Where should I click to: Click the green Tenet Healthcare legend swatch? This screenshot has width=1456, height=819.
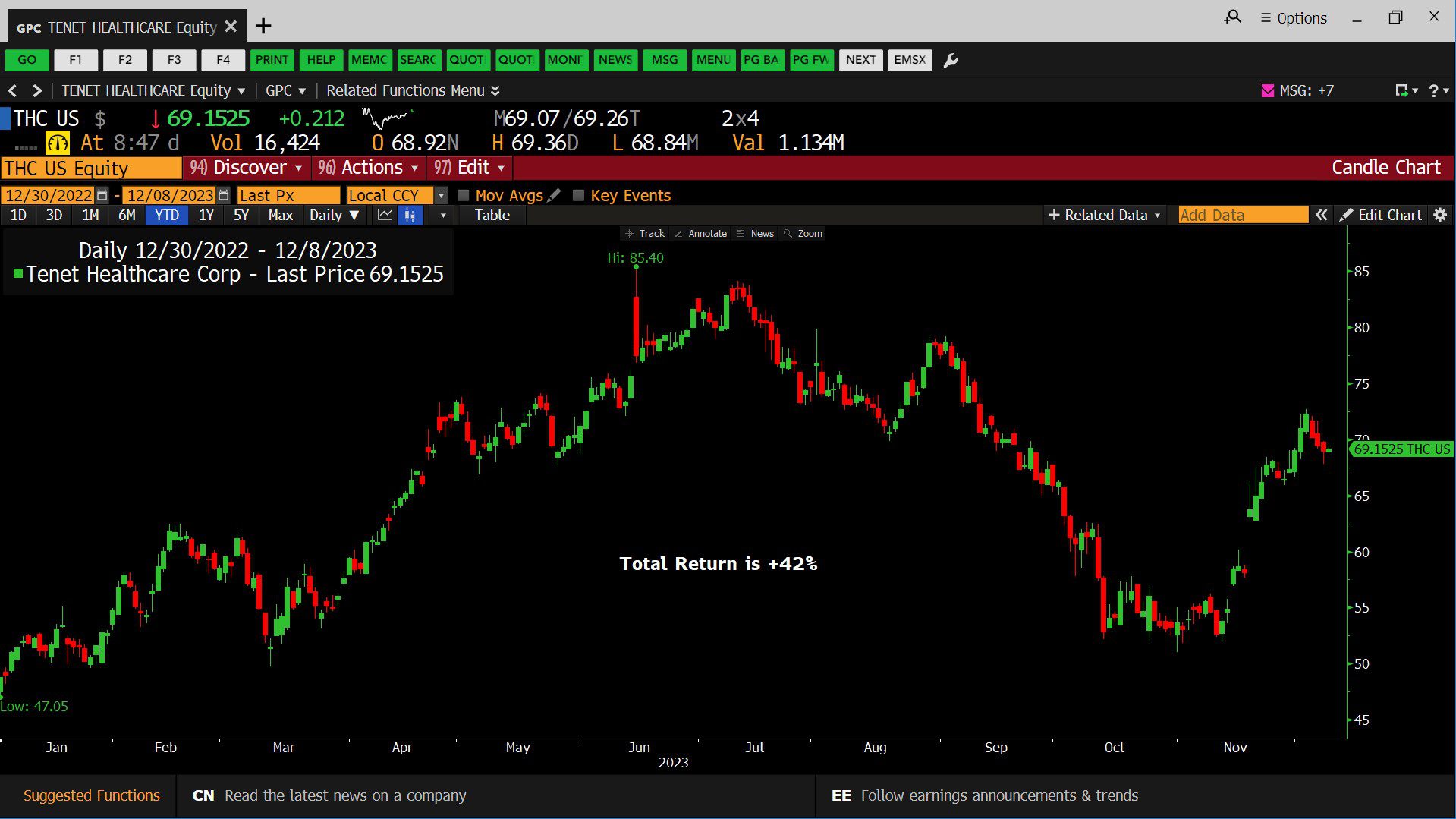(x=18, y=273)
